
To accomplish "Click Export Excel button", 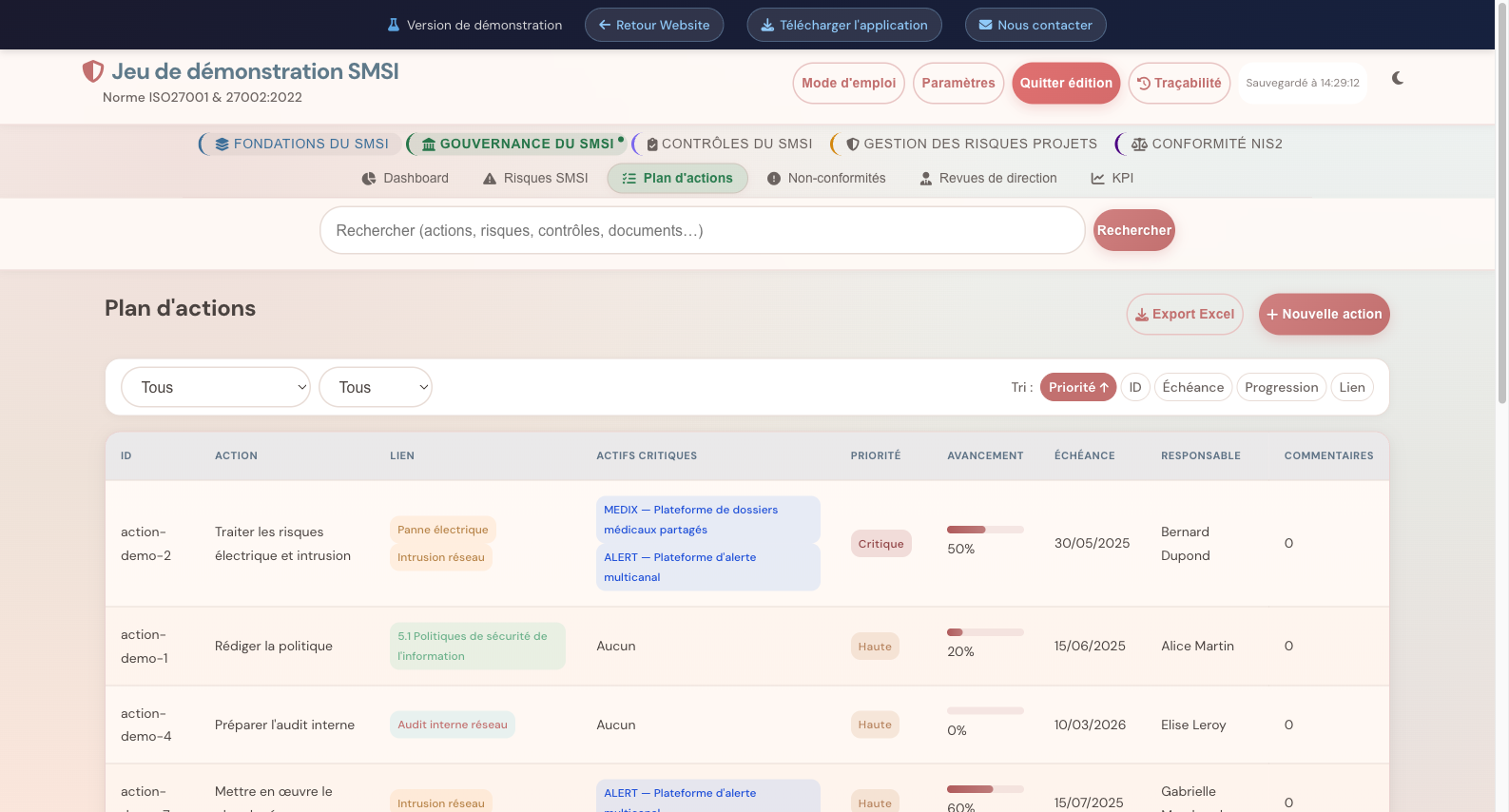I will (1184, 315).
